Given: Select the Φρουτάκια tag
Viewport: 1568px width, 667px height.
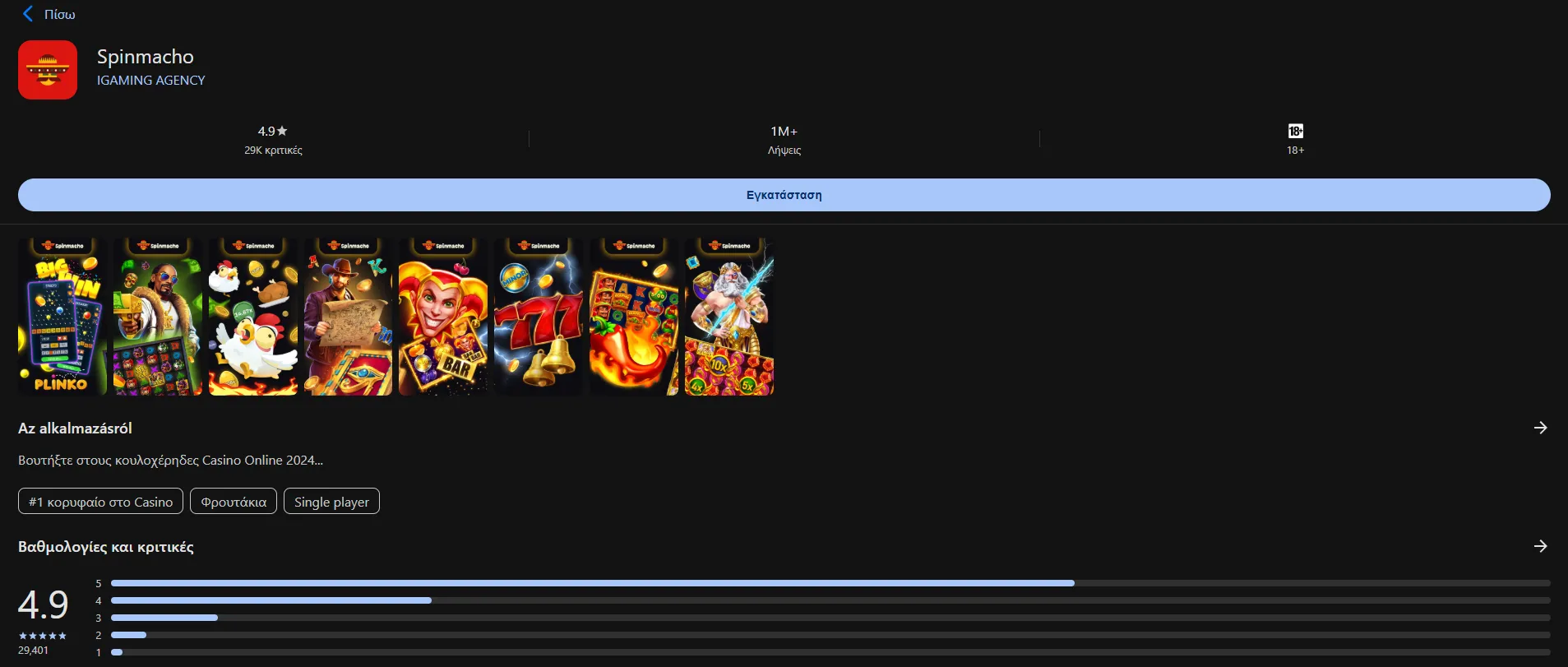Looking at the screenshot, I should tap(234, 502).
